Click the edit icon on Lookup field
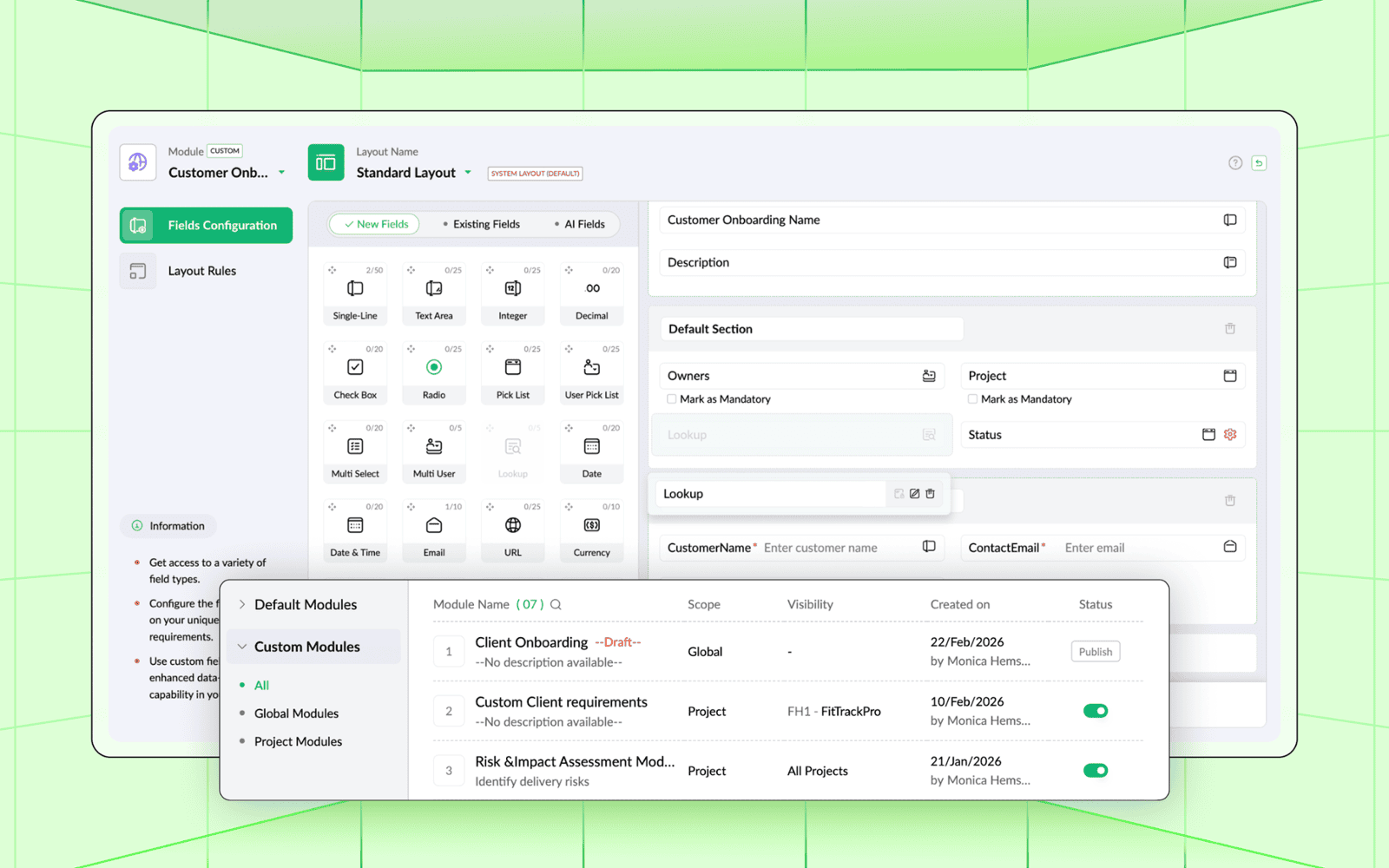This screenshot has height=868, width=1389. coord(914,494)
